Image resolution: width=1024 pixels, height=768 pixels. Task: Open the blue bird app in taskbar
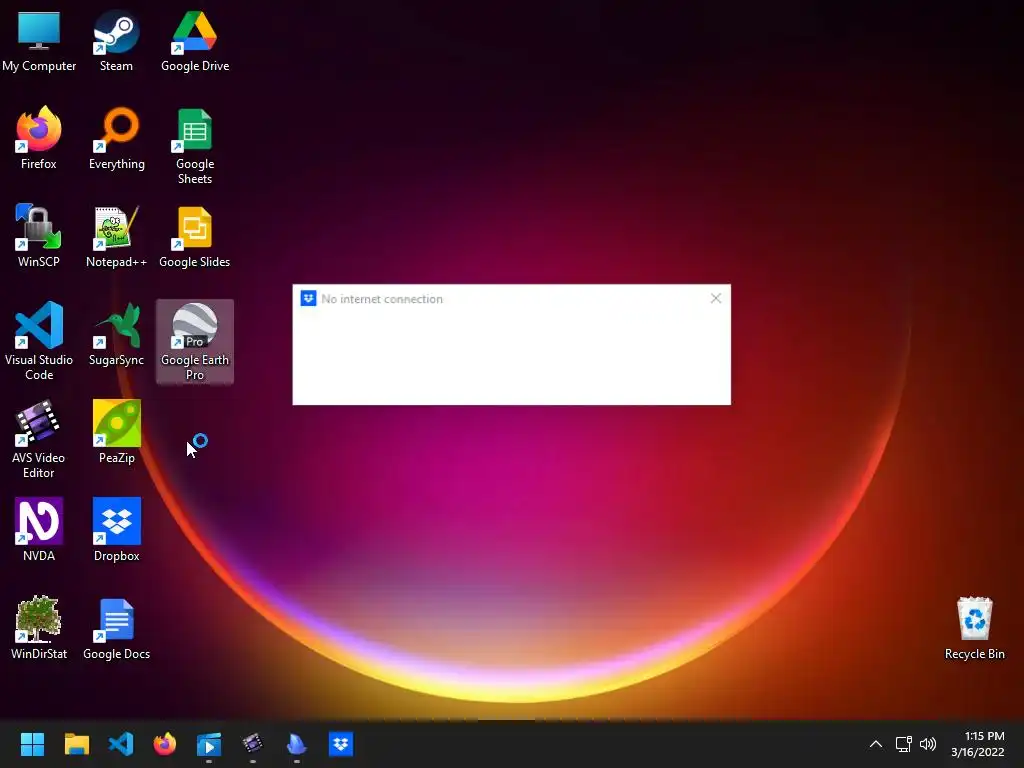[x=296, y=744]
